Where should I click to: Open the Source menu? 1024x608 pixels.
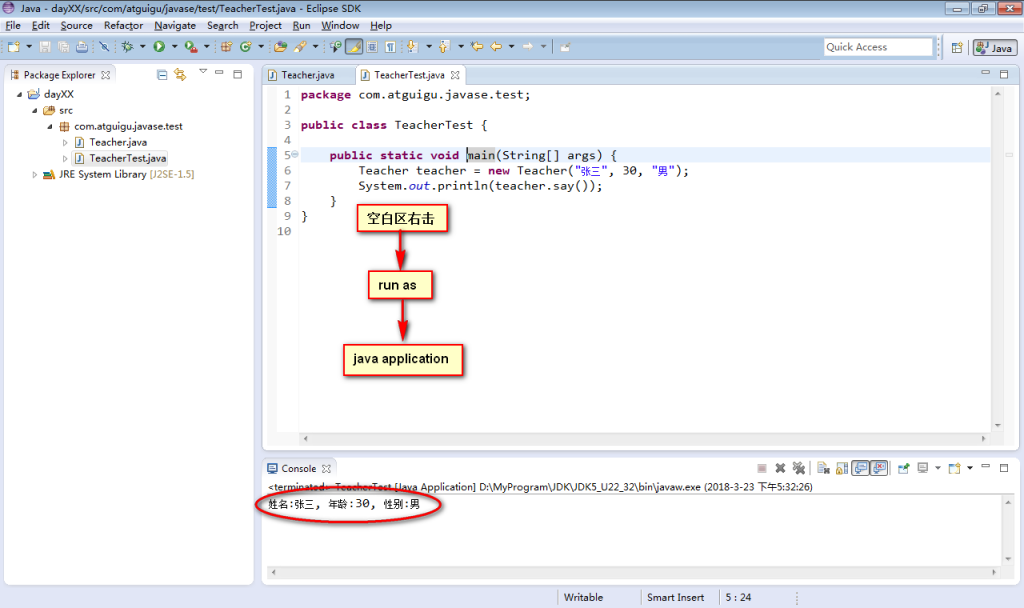76,25
